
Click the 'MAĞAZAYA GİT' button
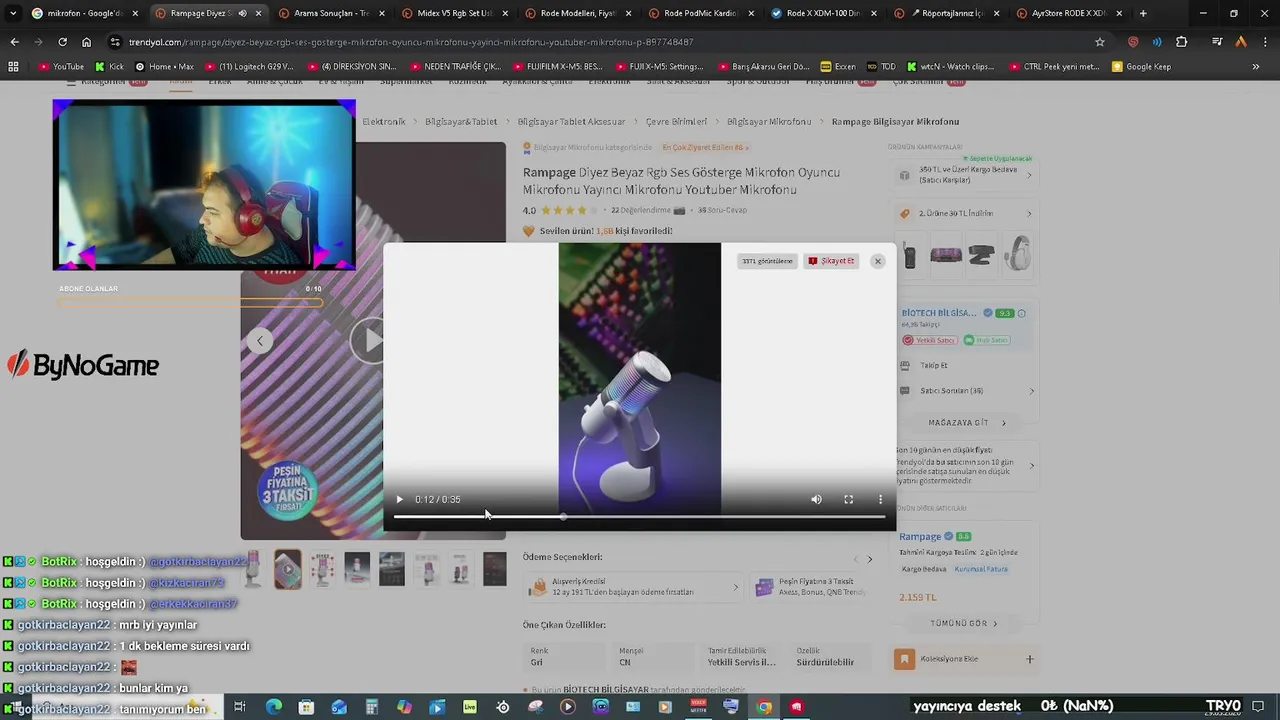tap(966, 423)
